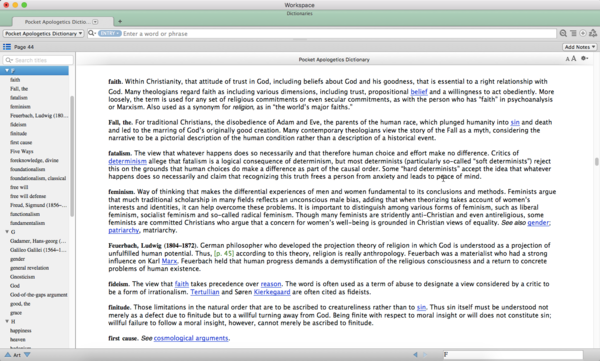Click the research magnifier icon right of search field
This screenshot has height=361, width=600.
tap(563, 33)
